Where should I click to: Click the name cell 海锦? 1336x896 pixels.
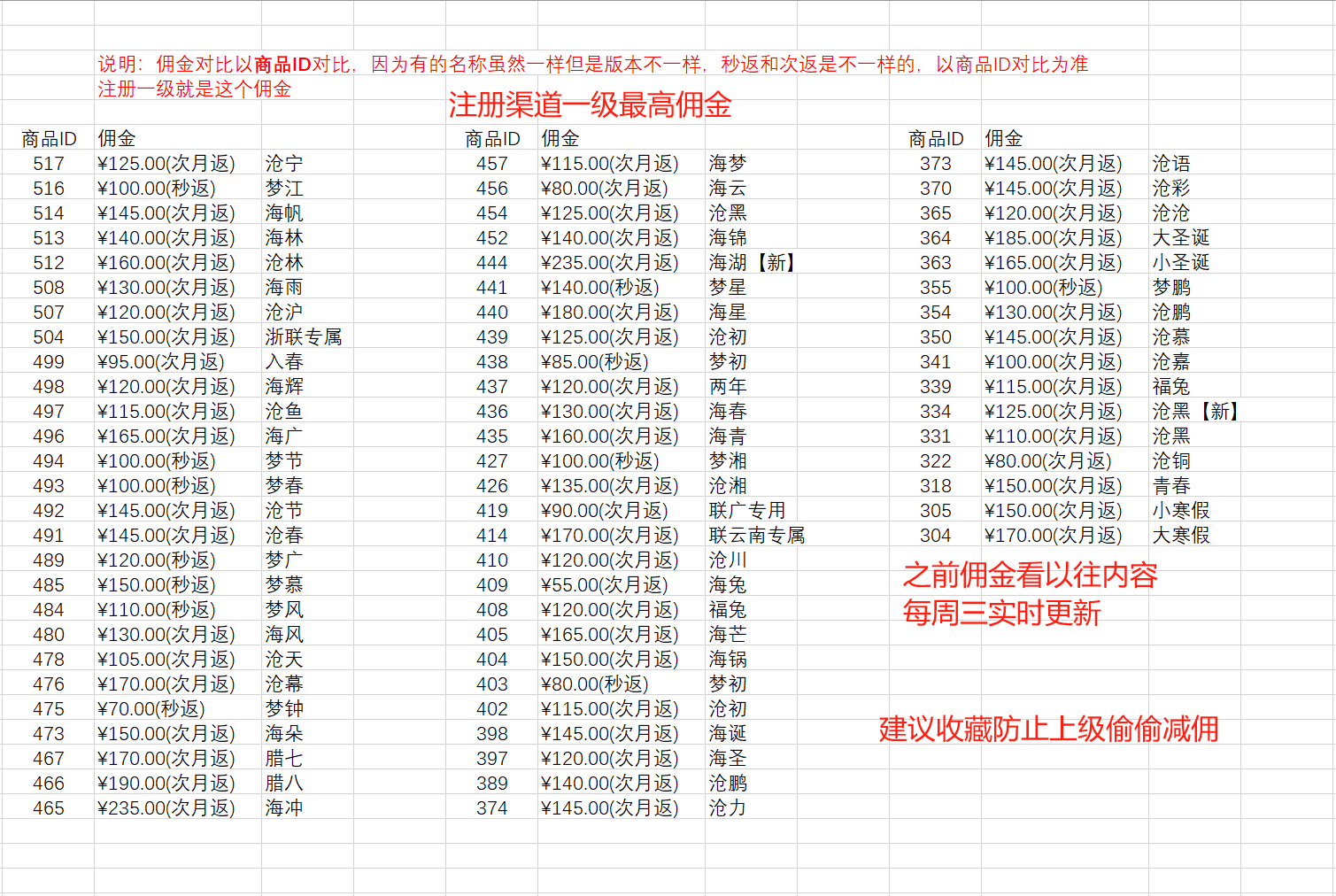pos(751,238)
